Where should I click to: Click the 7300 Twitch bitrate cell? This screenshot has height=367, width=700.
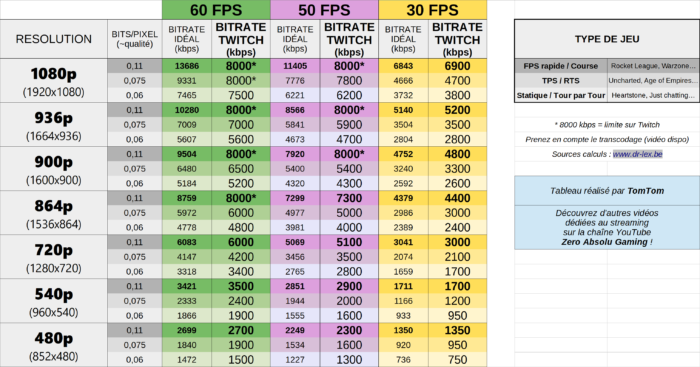point(349,198)
